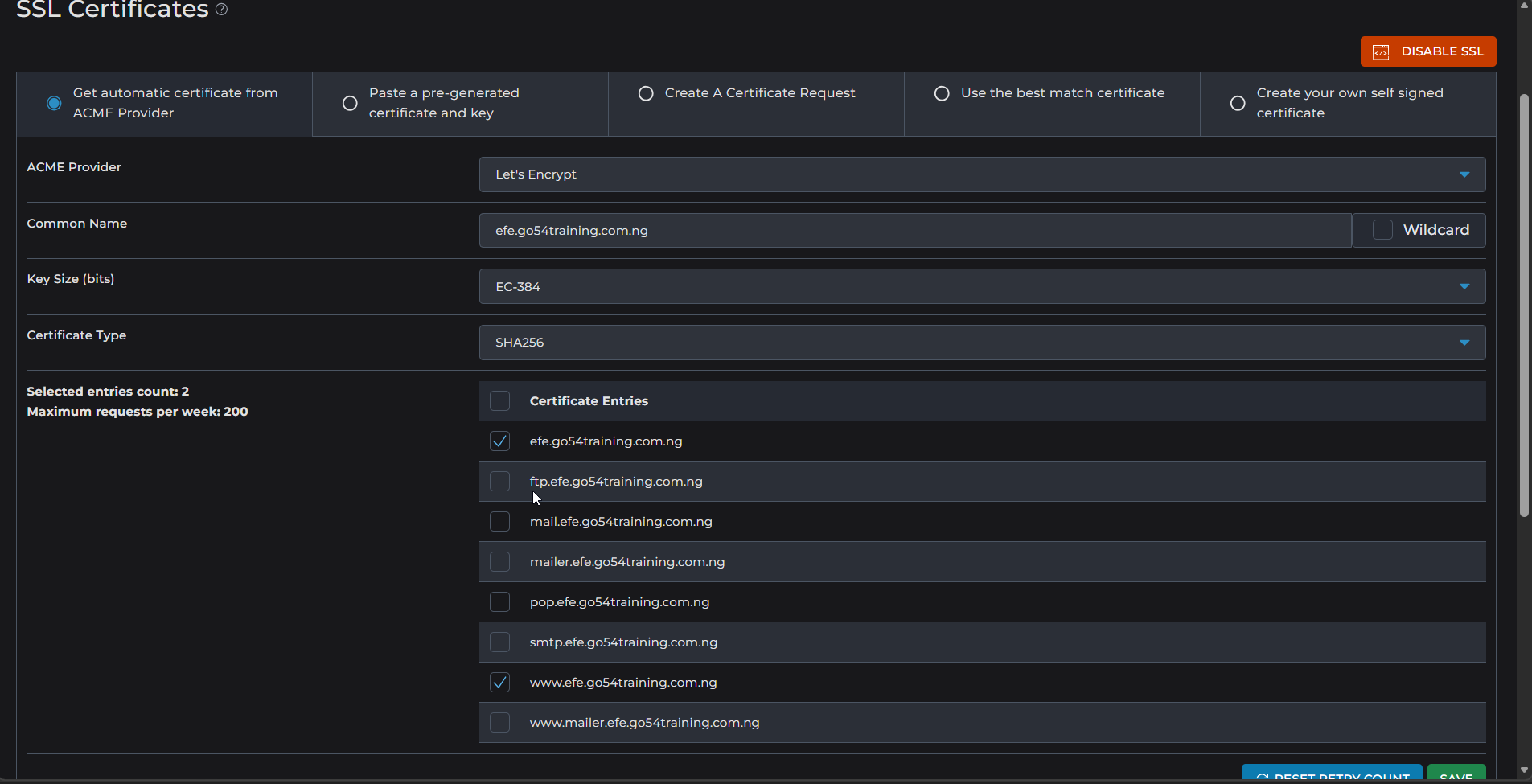Toggle the select-all Certificate Entries checkbox
This screenshot has height=784, width=1532.
pos(499,401)
